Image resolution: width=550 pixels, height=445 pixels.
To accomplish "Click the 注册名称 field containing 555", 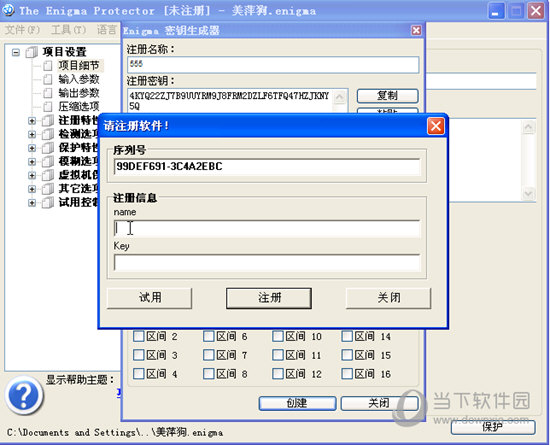I will pos(273,65).
